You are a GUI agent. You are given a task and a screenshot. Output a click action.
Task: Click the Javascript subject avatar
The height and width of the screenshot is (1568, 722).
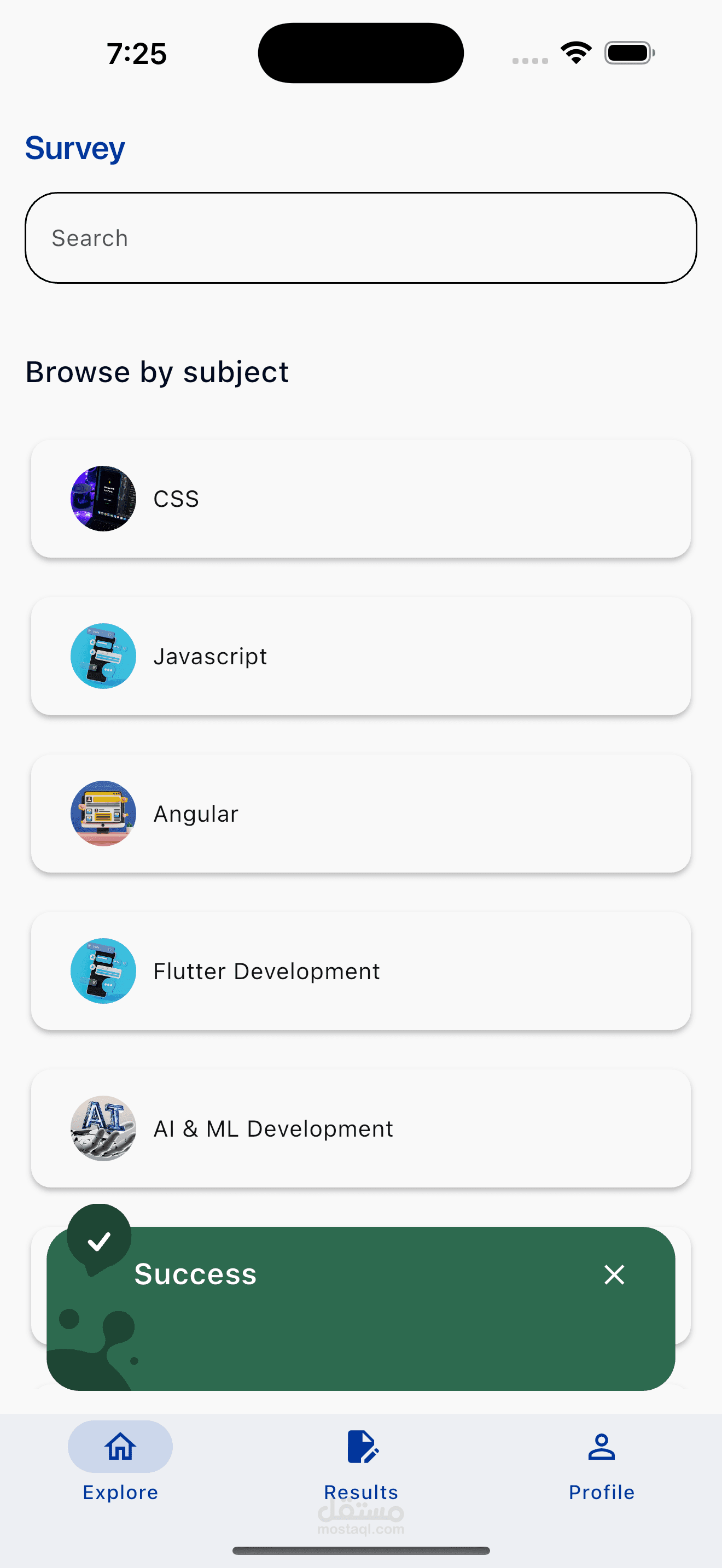[x=103, y=656]
